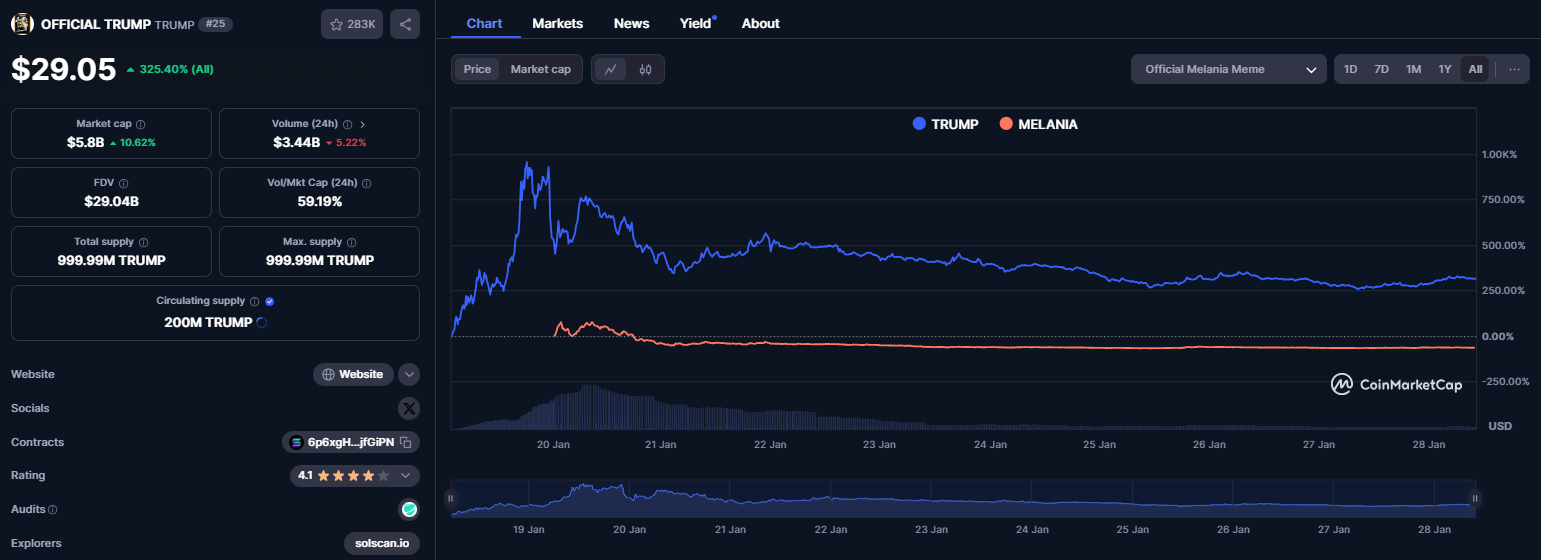Set chart range to 7D

[x=1381, y=69]
